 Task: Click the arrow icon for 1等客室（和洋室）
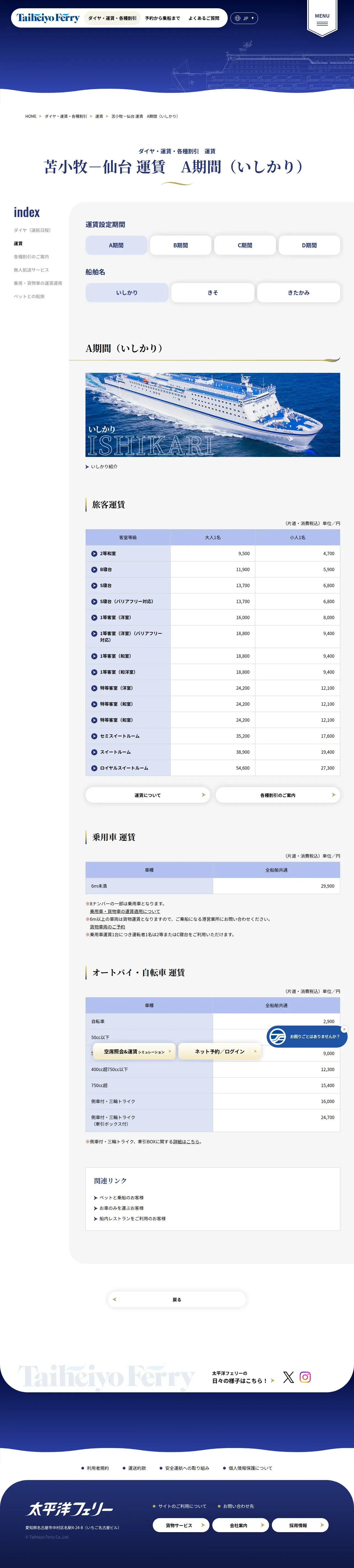(x=94, y=672)
